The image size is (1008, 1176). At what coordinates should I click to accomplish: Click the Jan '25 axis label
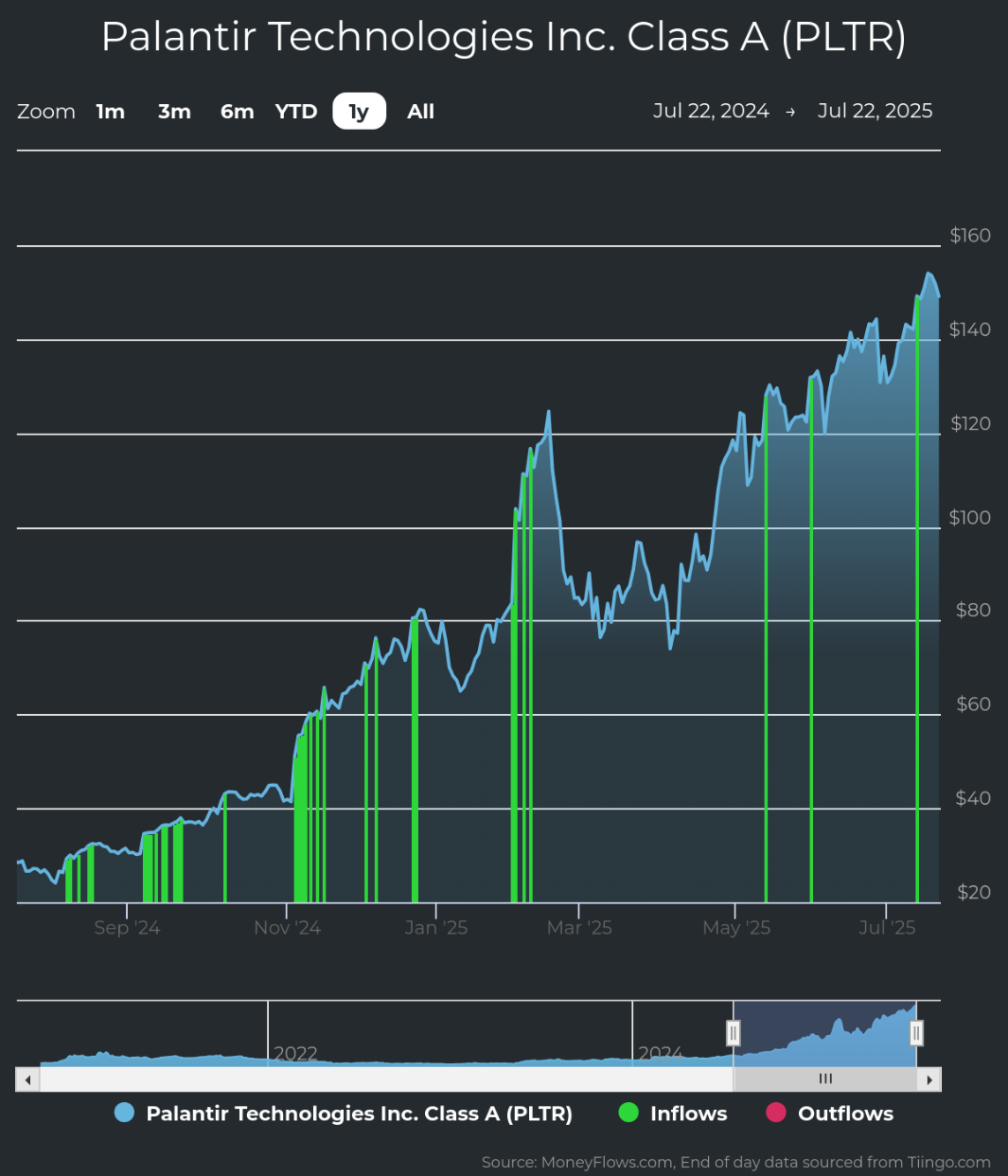point(436,928)
